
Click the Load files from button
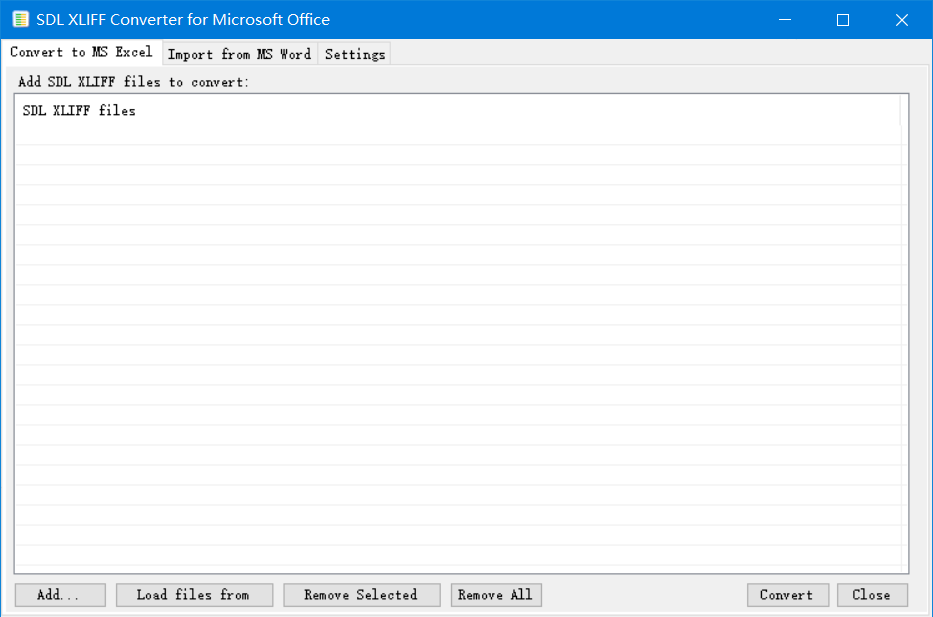pyautogui.click(x=193, y=595)
